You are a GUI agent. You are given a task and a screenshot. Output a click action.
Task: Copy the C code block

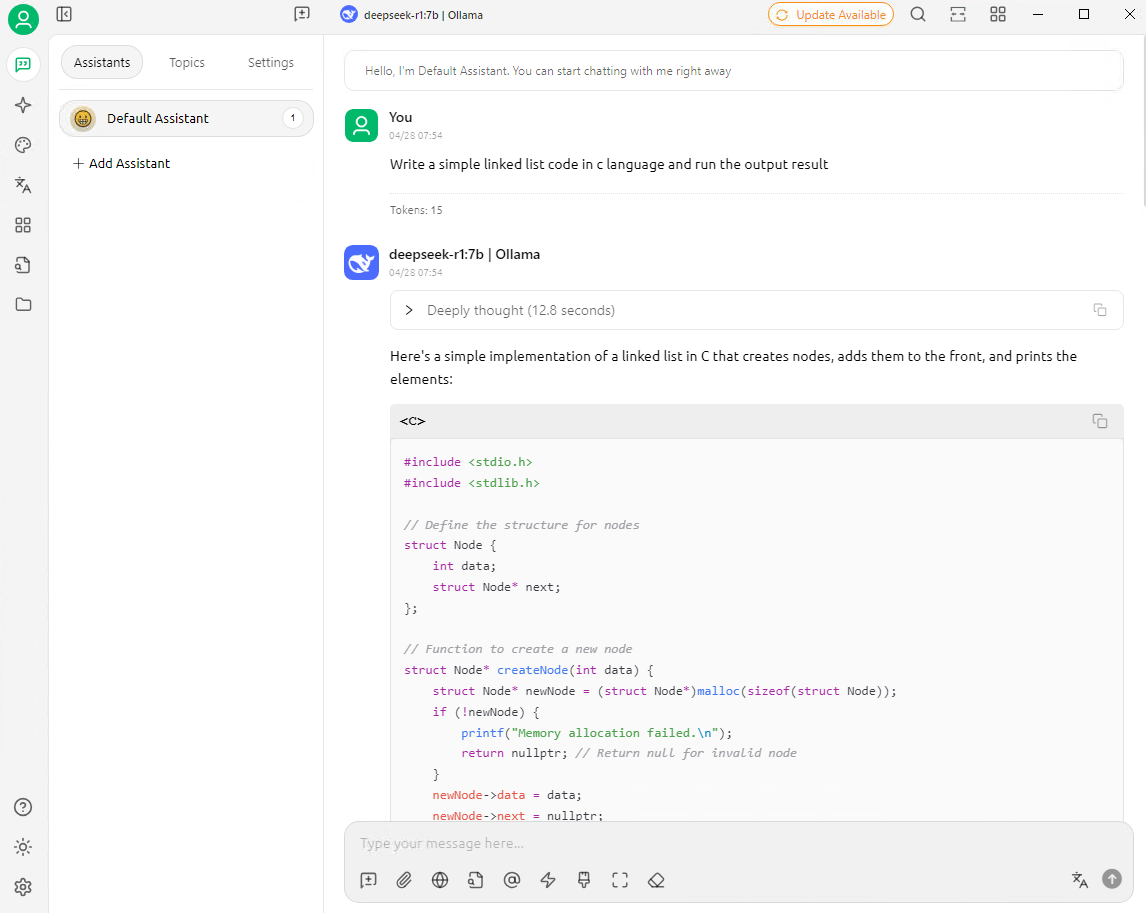click(1100, 421)
